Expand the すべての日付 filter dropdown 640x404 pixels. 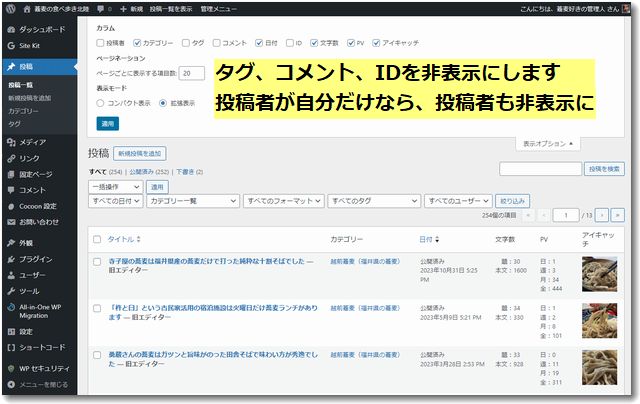(114, 201)
